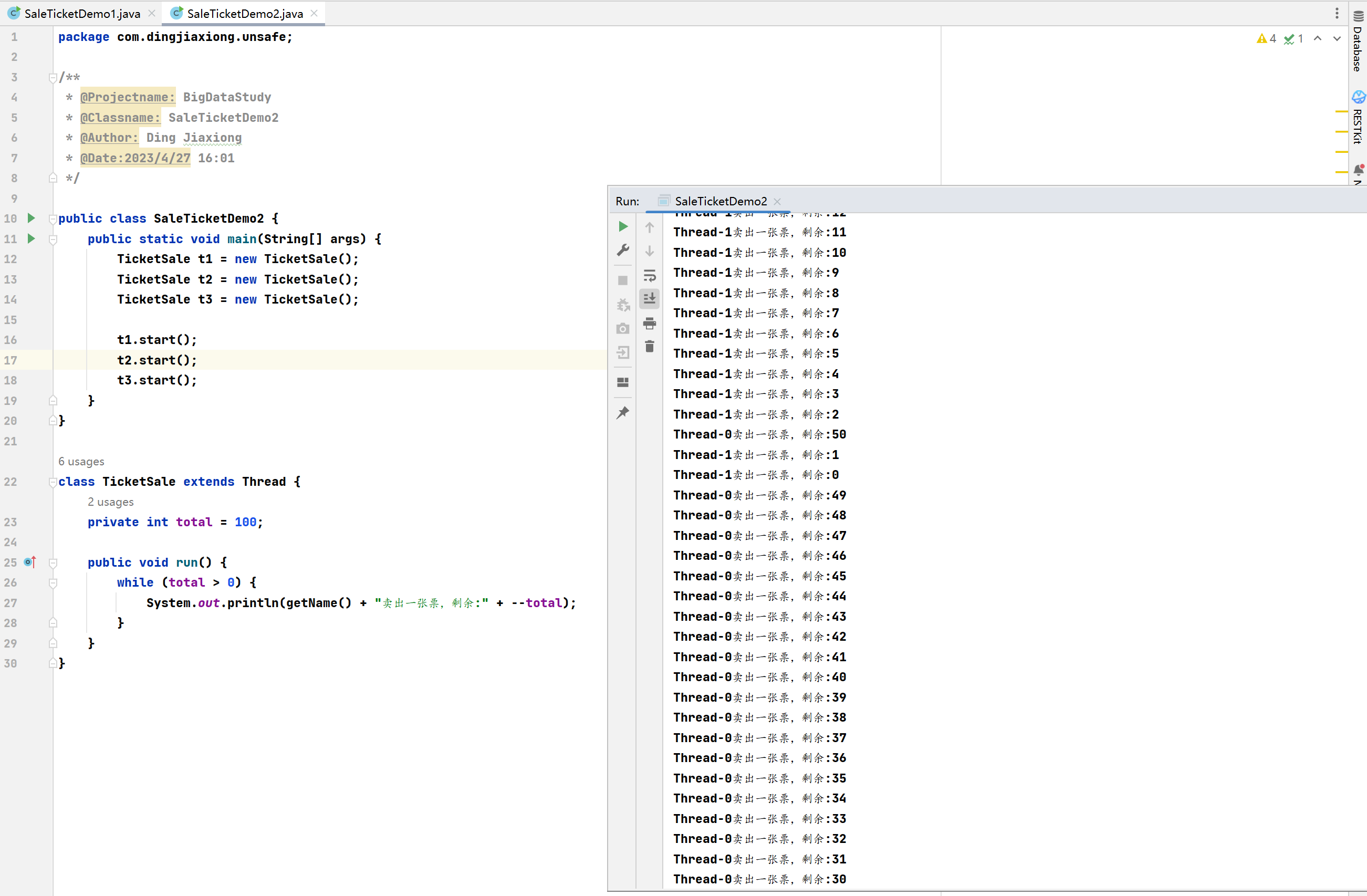Collapse the main method fold at line 11
This screenshot has width=1367, height=896.
(53, 239)
